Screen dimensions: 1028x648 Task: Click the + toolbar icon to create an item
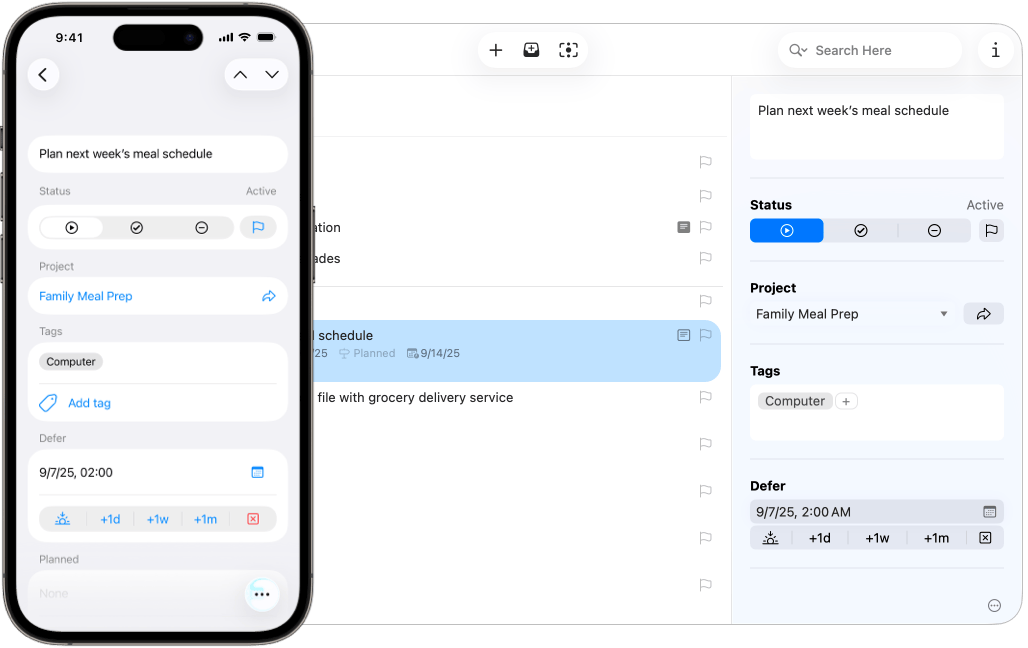click(496, 49)
